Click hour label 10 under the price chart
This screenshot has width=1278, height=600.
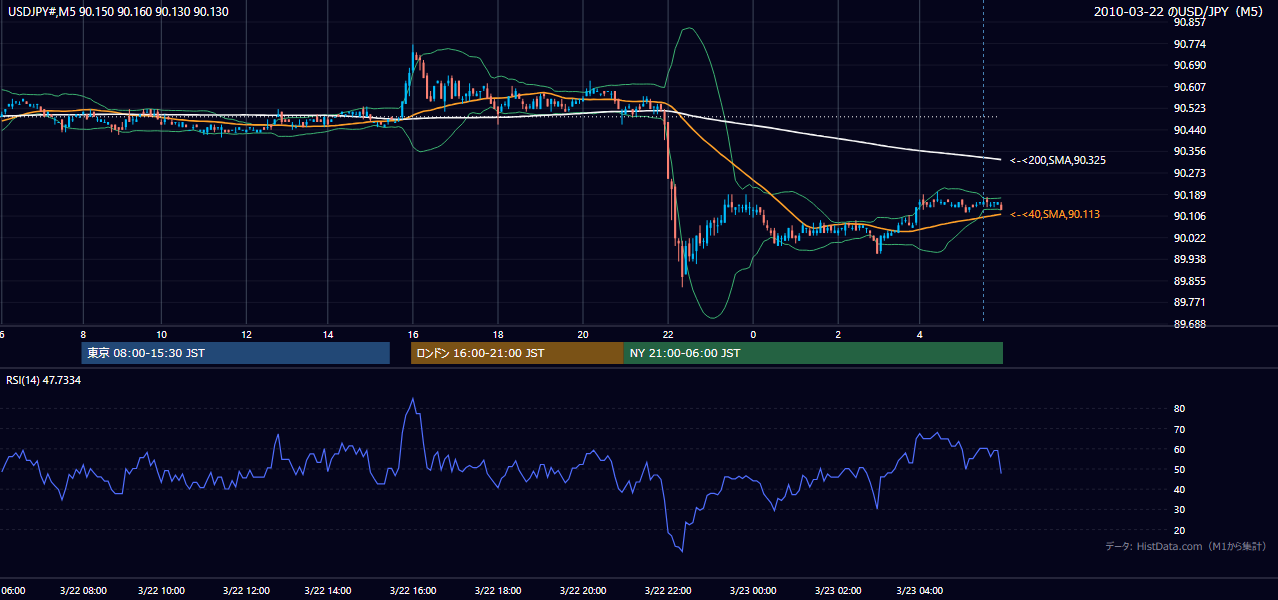point(161,334)
